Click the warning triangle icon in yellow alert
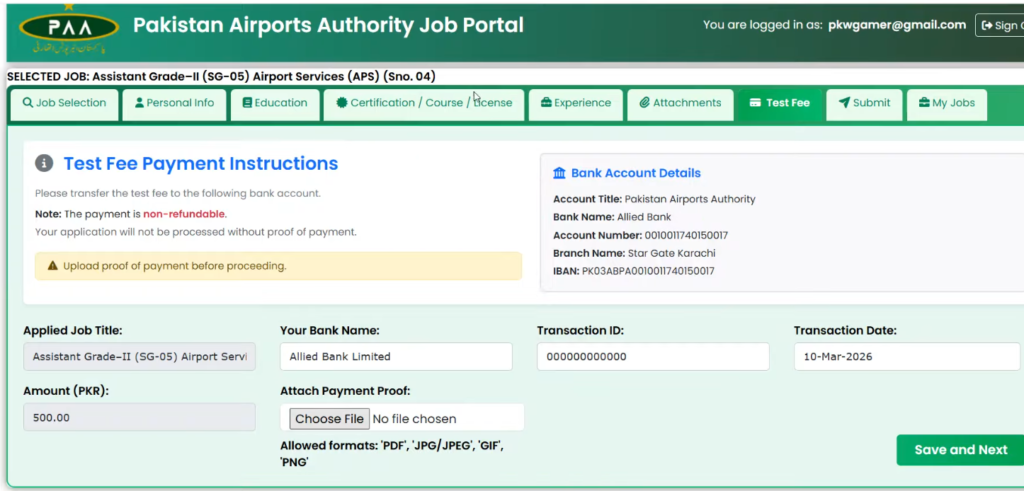 pyautogui.click(x=51, y=266)
